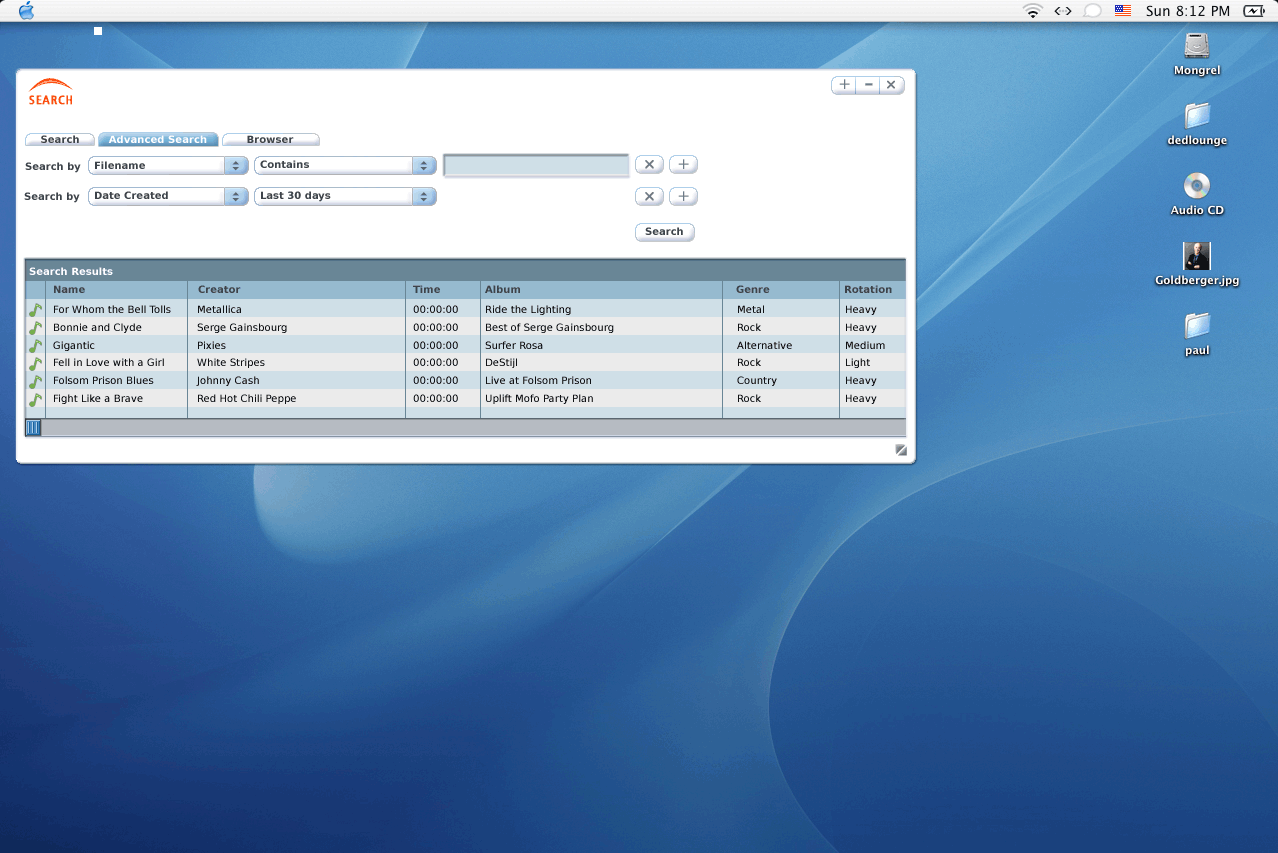Switch to the Advanced Search tab
Viewport: 1278px width, 853px height.
158,140
